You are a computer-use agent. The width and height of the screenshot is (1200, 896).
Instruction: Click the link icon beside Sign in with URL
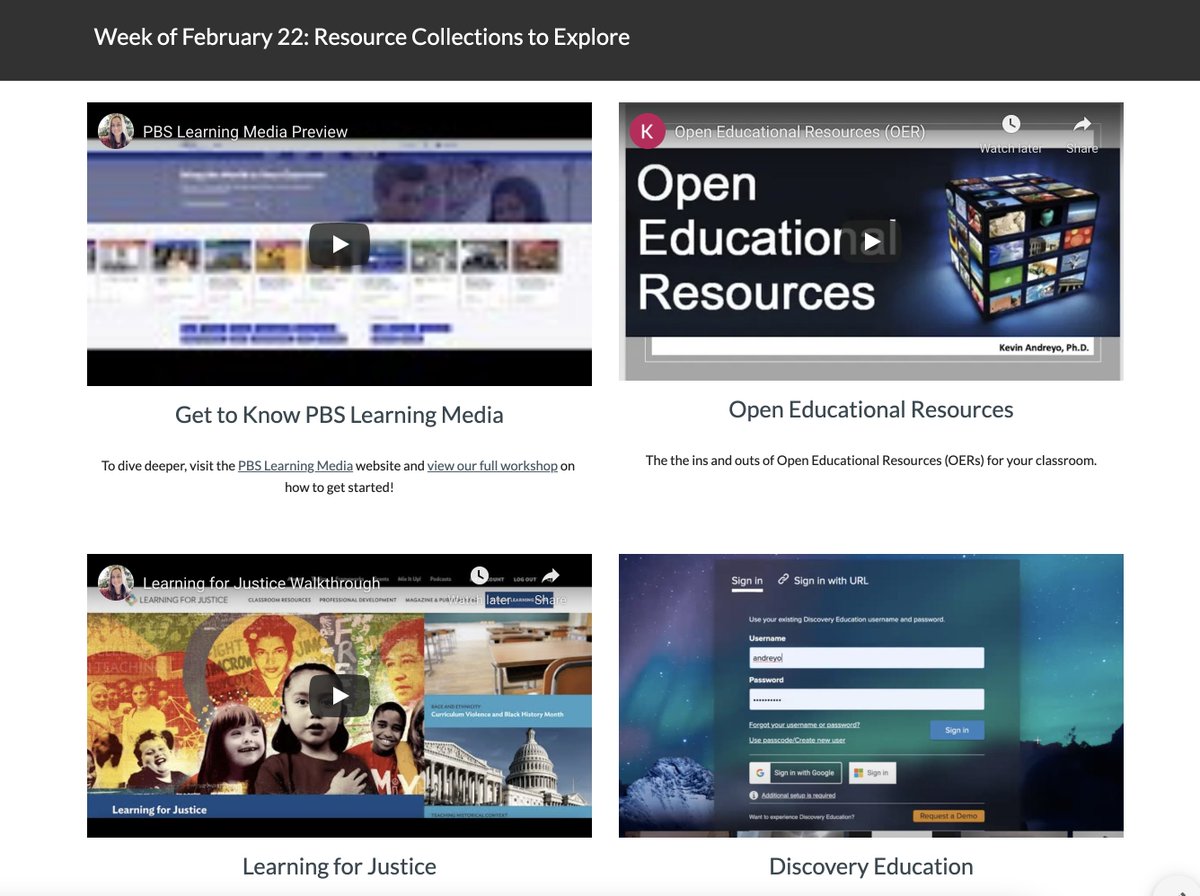tap(783, 580)
